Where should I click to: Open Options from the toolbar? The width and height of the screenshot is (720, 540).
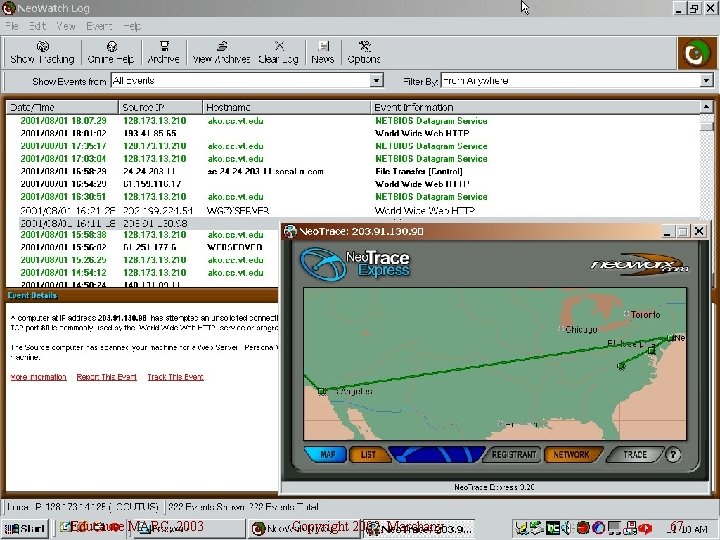coord(364,53)
